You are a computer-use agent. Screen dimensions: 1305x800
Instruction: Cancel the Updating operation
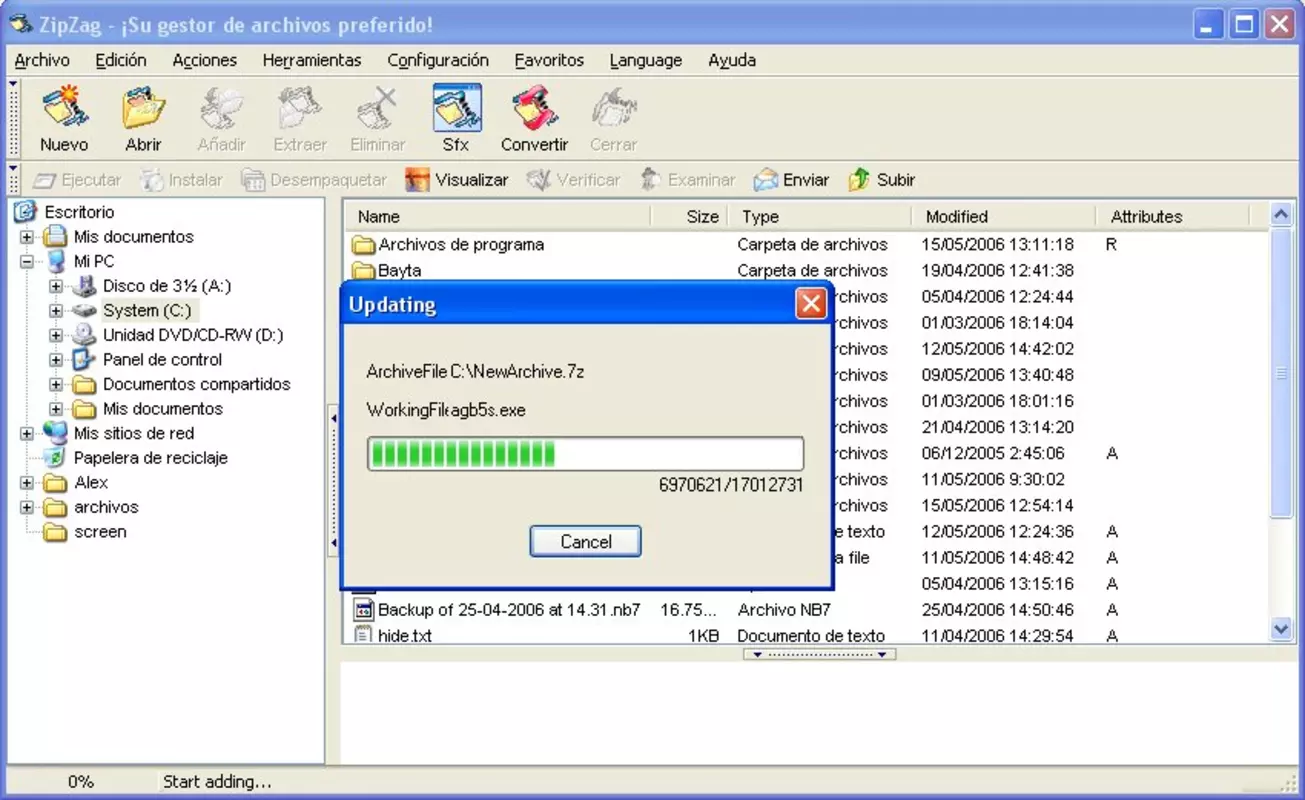[585, 541]
